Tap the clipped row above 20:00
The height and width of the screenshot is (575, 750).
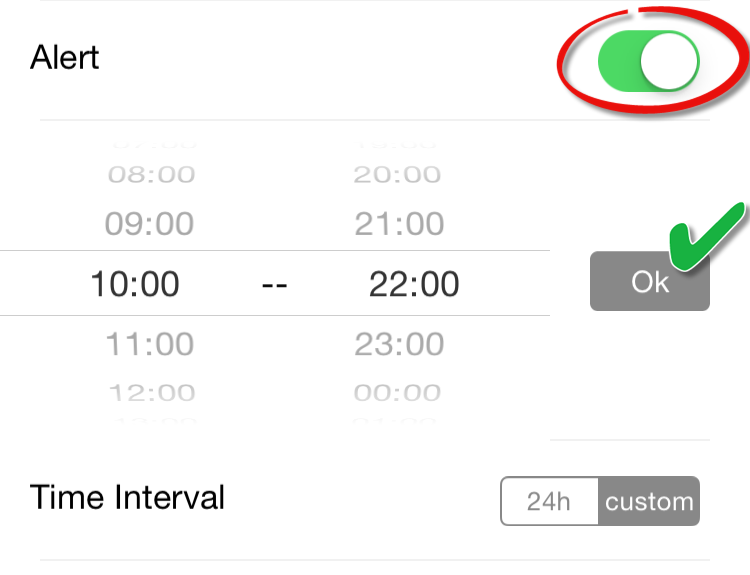point(397,146)
